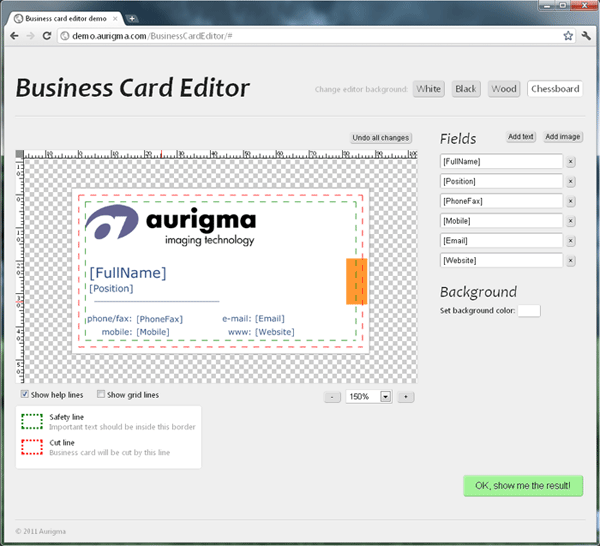
Task: Switch to Business card editor demo tab
Action: (x=65, y=18)
